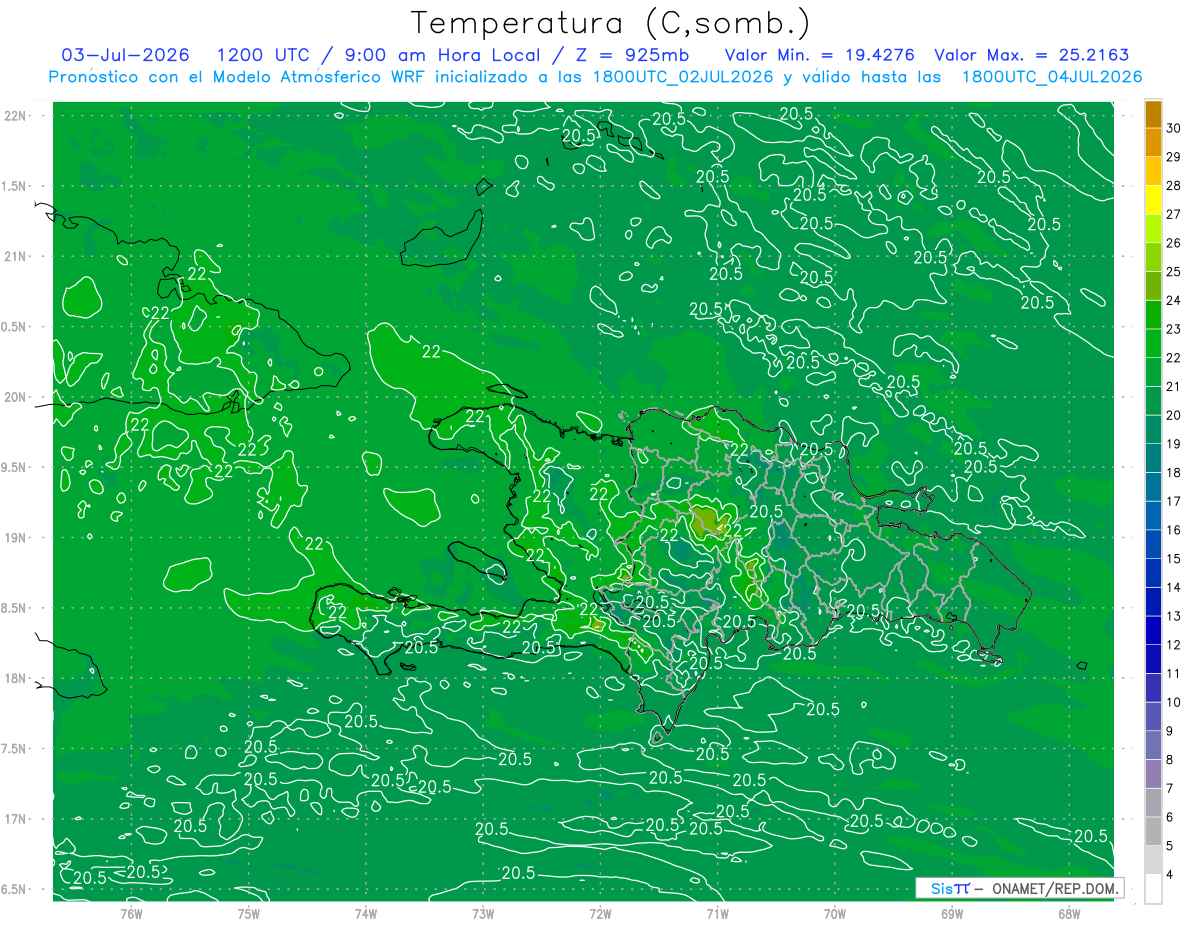Image resolution: width=1200 pixels, height=927 pixels.
Task: Click the 20N latitude axis label
Action: (17, 397)
